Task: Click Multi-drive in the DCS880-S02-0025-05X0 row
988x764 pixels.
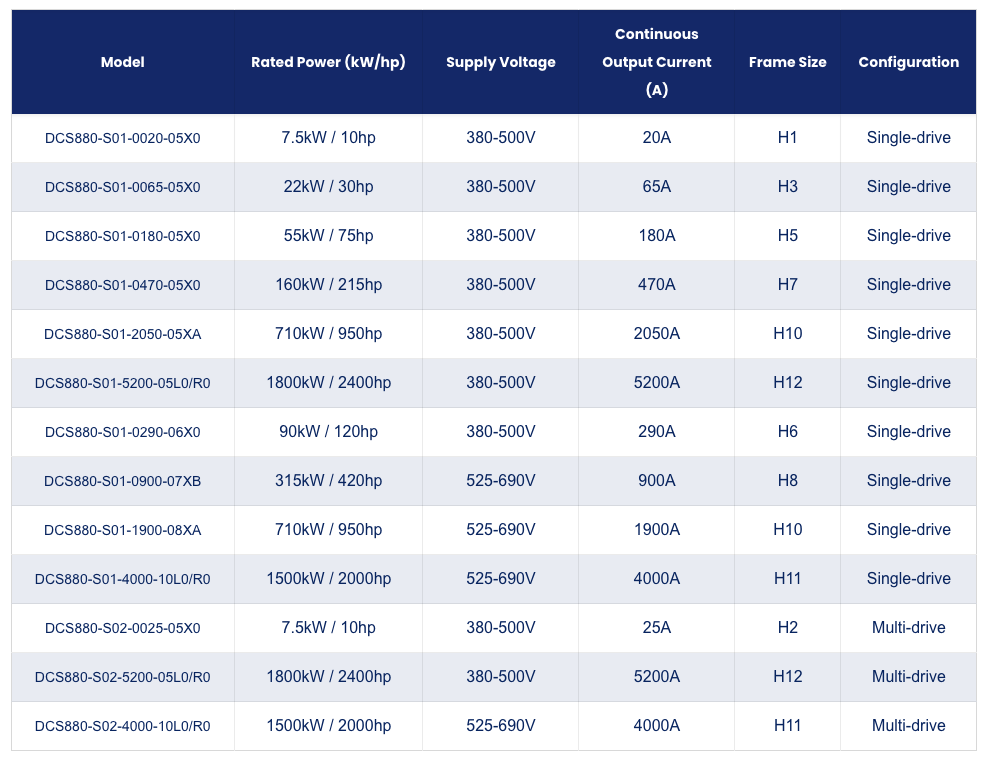Action: [x=909, y=627]
